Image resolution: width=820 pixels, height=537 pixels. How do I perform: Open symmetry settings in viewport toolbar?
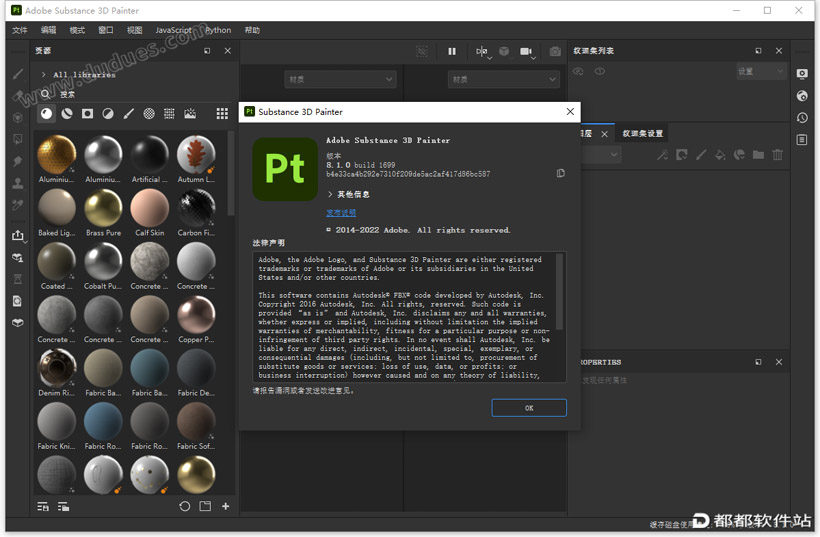(483, 51)
